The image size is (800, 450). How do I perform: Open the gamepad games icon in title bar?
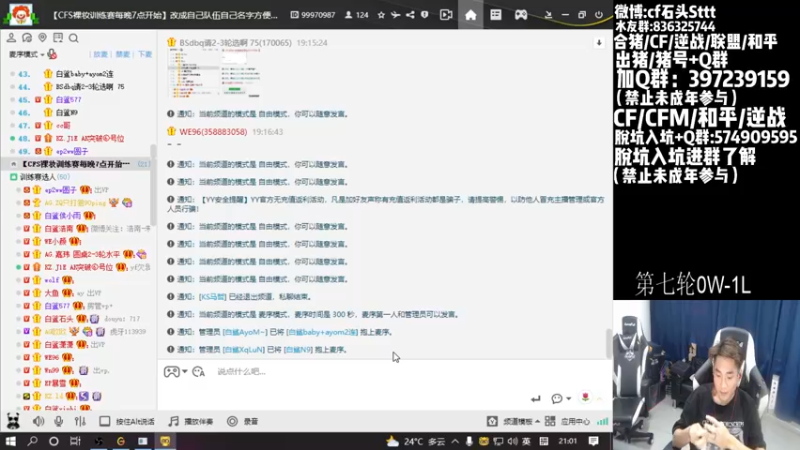point(520,15)
